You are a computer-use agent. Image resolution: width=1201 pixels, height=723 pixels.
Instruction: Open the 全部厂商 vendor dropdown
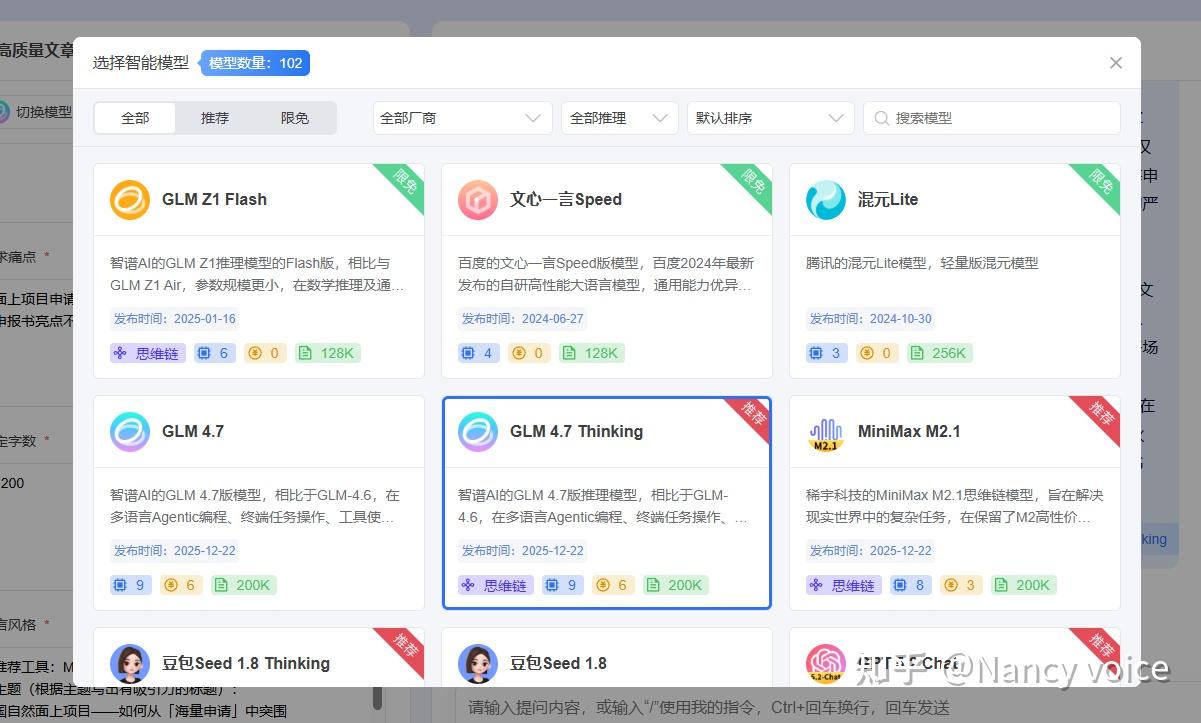pyautogui.click(x=462, y=118)
